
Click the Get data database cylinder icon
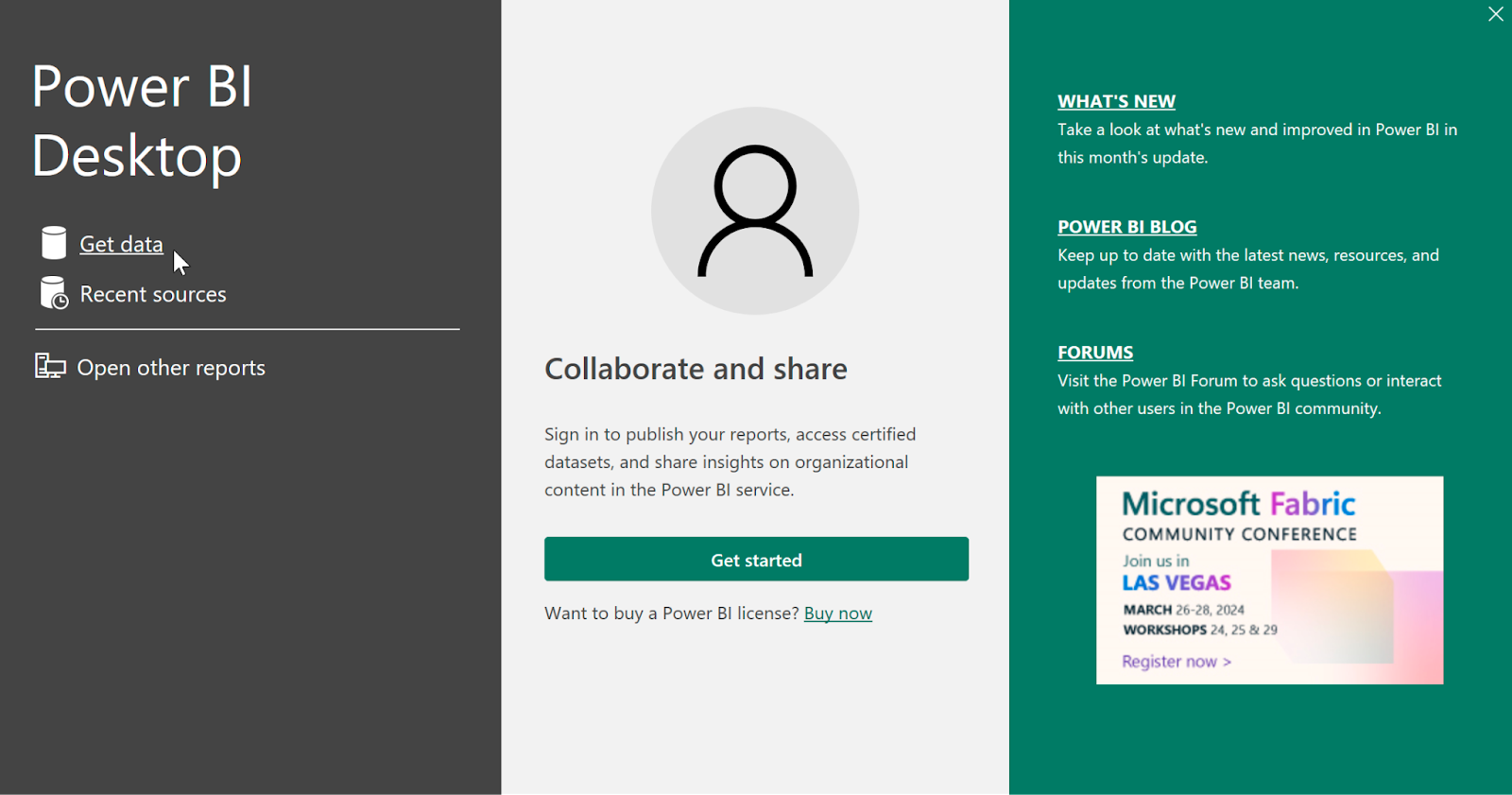point(54,243)
